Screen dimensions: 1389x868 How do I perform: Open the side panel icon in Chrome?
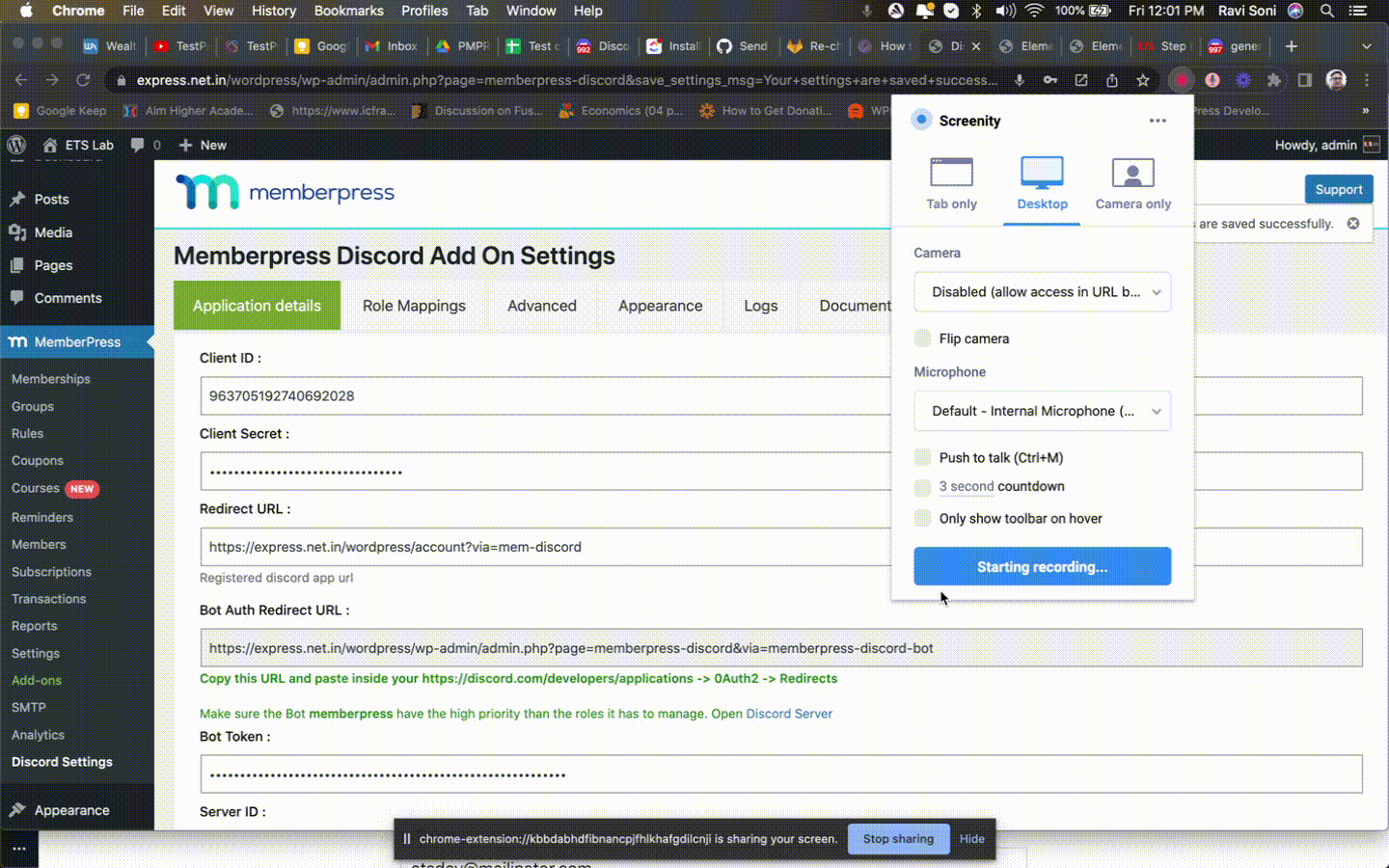click(x=1305, y=80)
